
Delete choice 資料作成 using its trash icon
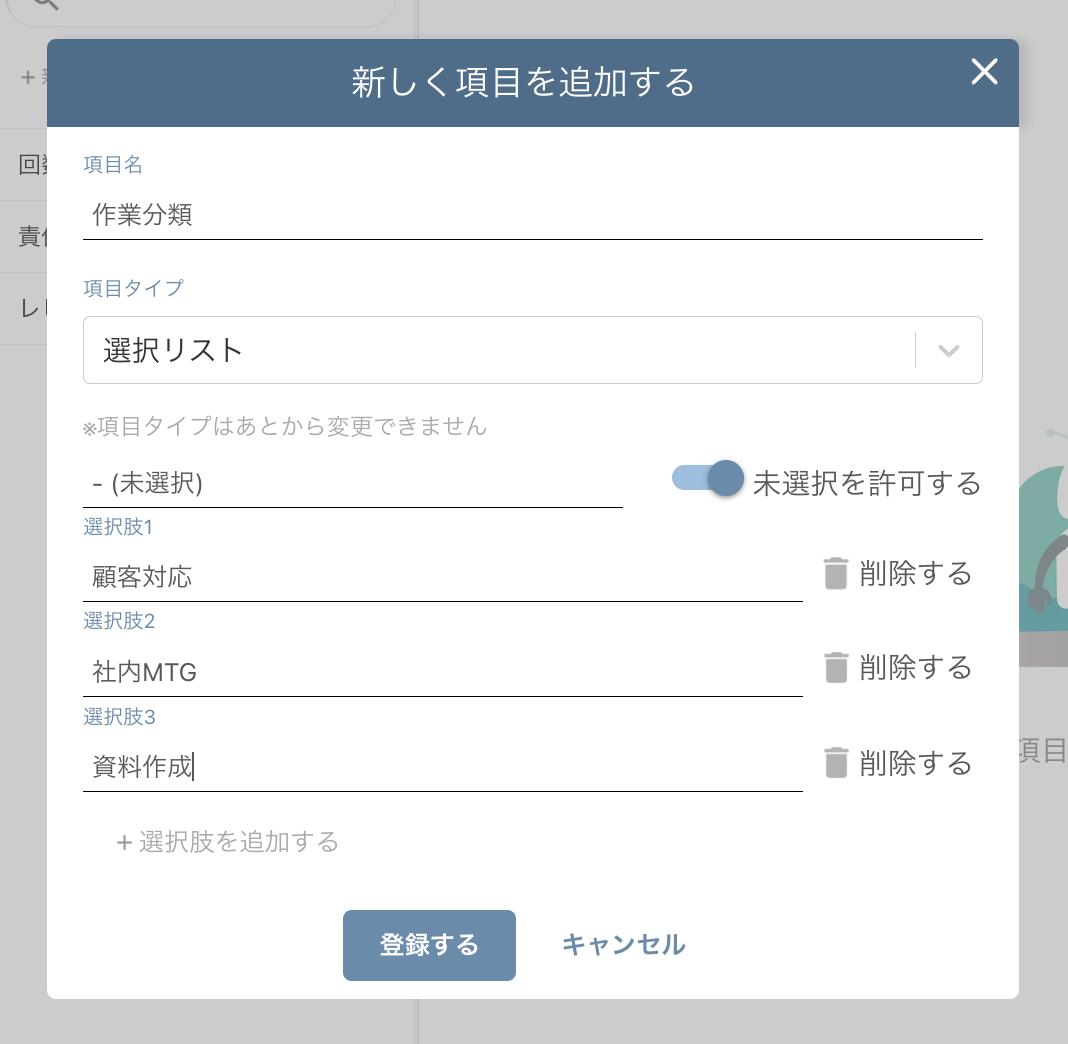pyautogui.click(x=836, y=763)
